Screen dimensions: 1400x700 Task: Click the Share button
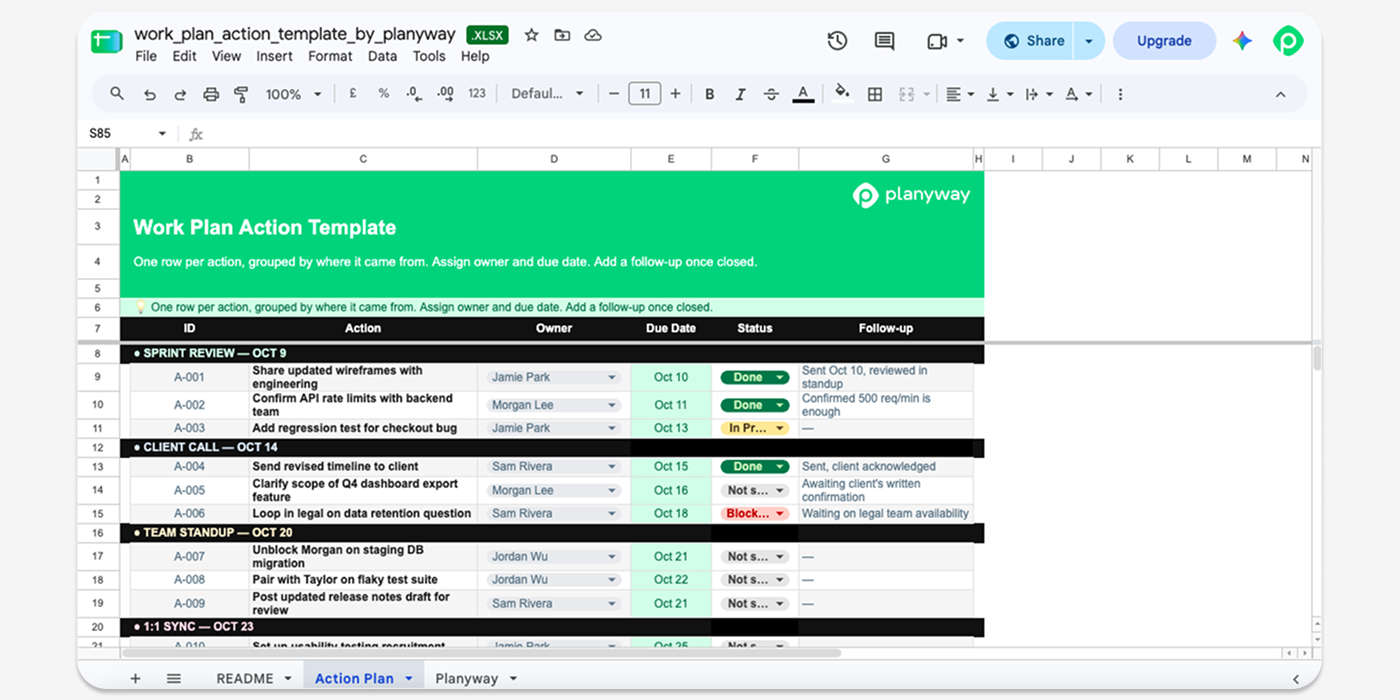tap(1034, 41)
